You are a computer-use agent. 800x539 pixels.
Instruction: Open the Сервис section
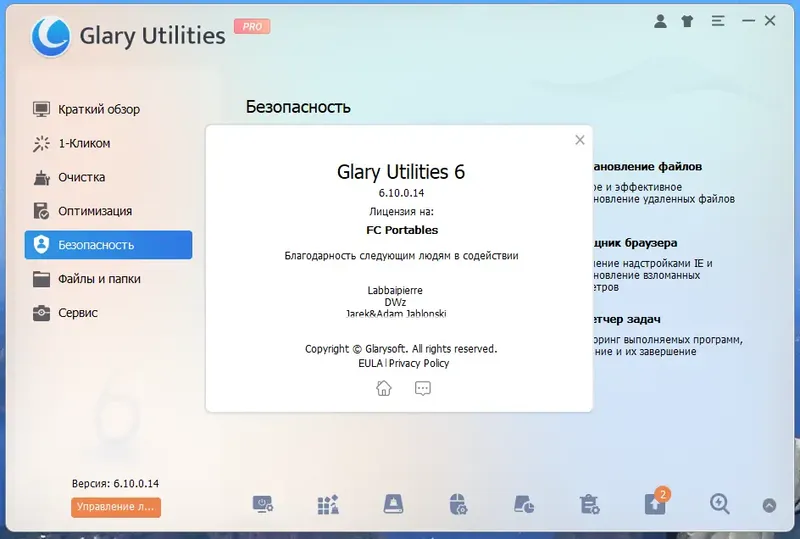108,313
